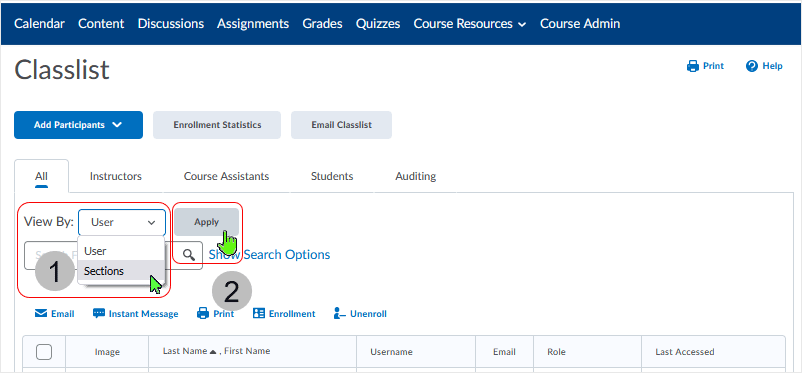Open the Auditing tab
The height and width of the screenshot is (373, 802).
415,176
